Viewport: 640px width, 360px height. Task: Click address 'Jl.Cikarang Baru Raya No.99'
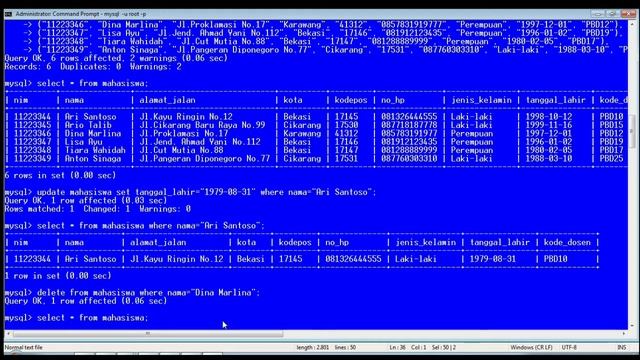pos(202,125)
